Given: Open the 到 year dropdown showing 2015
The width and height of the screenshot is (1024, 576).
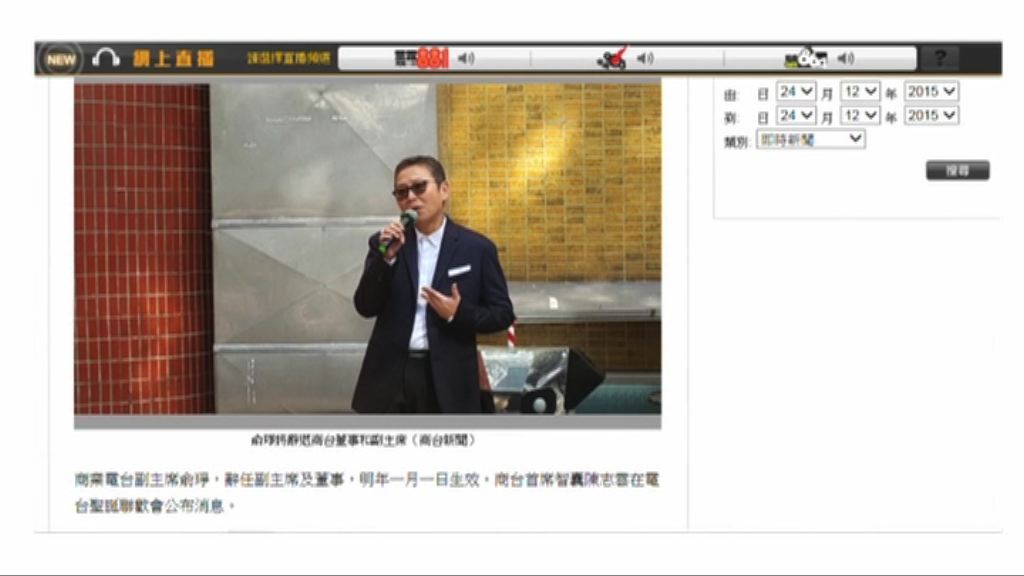Looking at the screenshot, I should (x=930, y=115).
